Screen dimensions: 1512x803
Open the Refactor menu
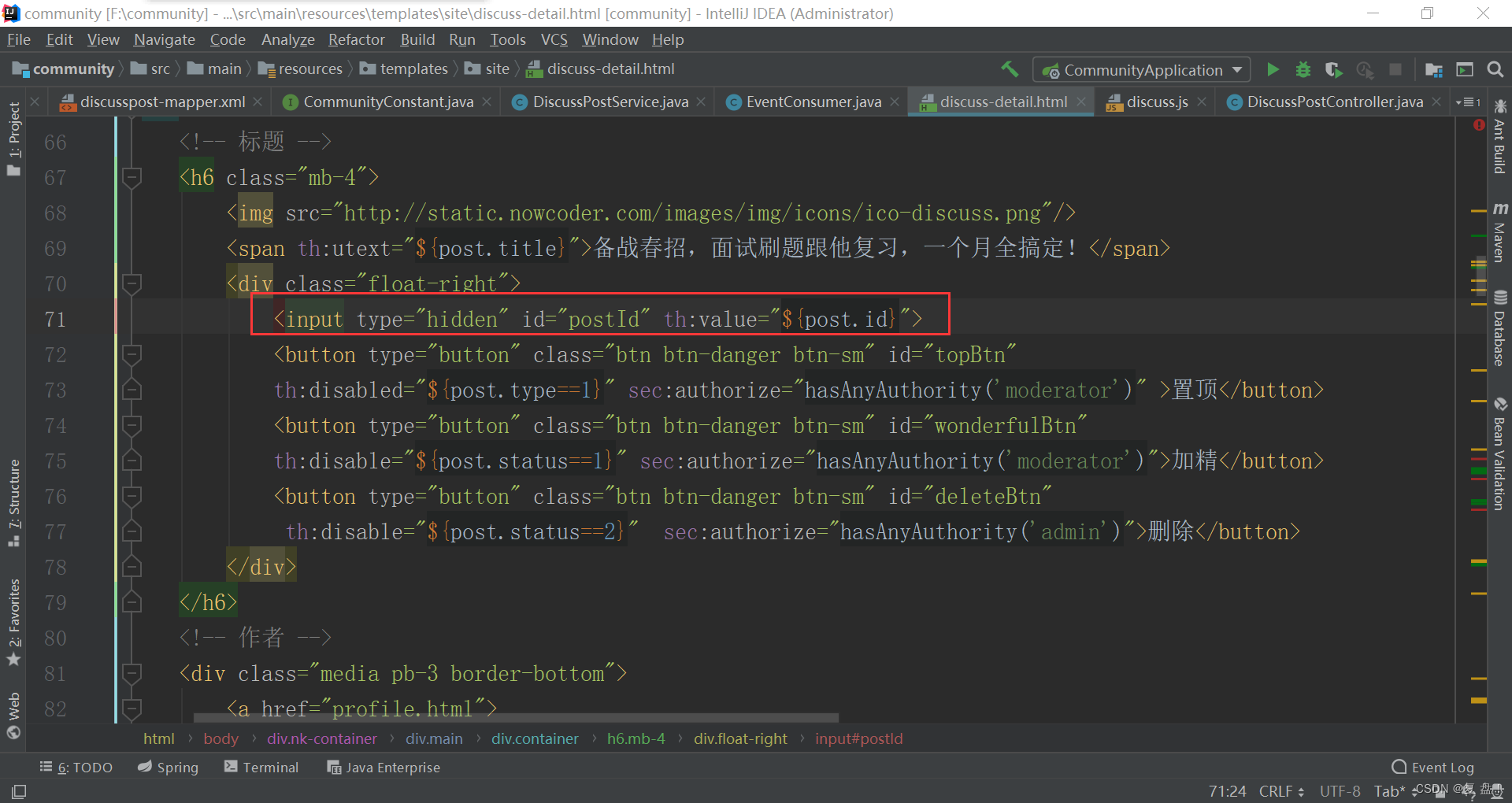(356, 39)
